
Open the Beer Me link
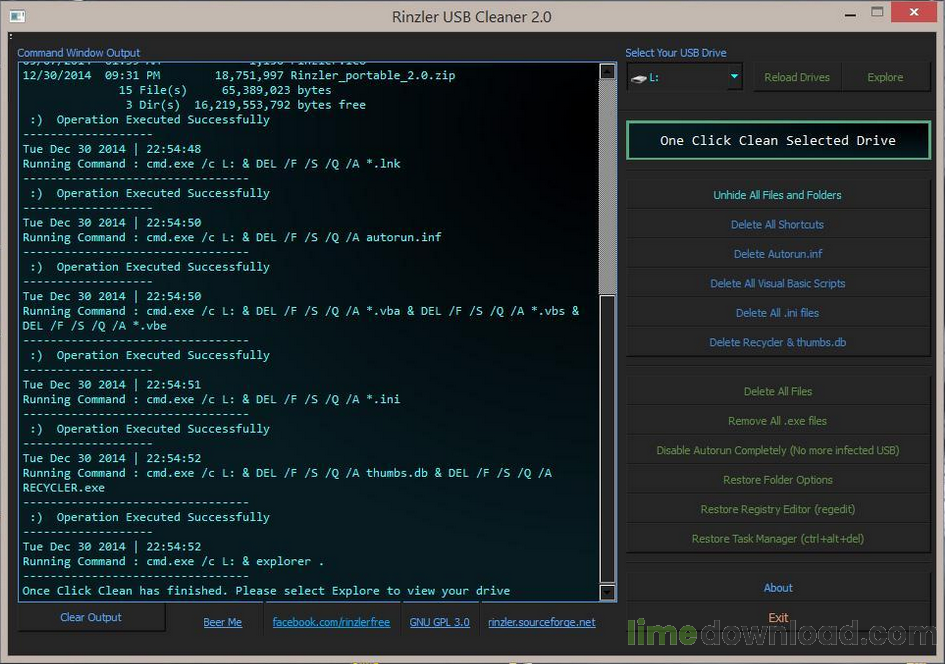(222, 622)
